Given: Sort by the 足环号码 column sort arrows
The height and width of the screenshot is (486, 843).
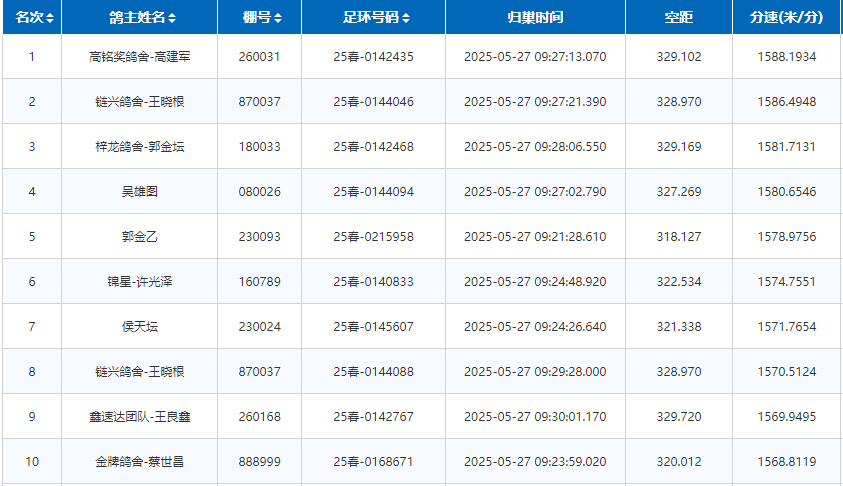Looking at the screenshot, I should tap(406, 18).
